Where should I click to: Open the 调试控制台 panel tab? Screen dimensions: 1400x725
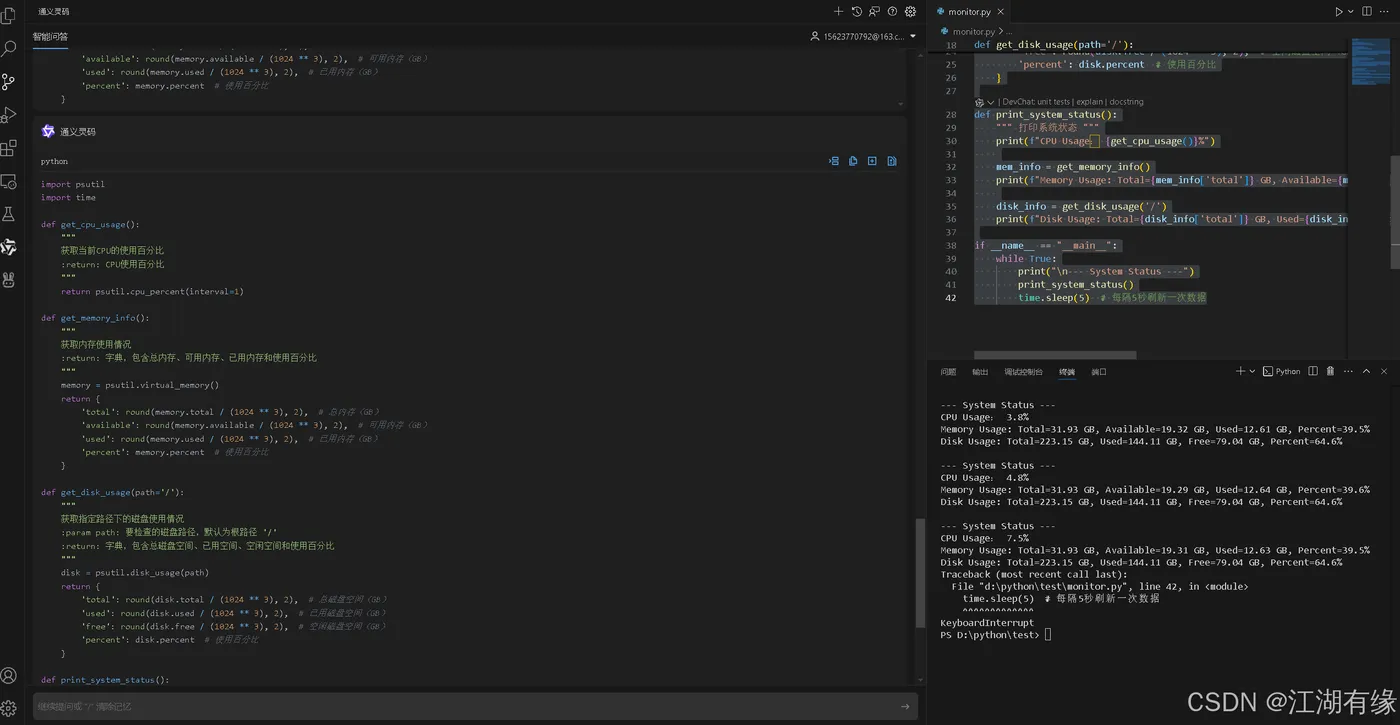click(x=1023, y=372)
